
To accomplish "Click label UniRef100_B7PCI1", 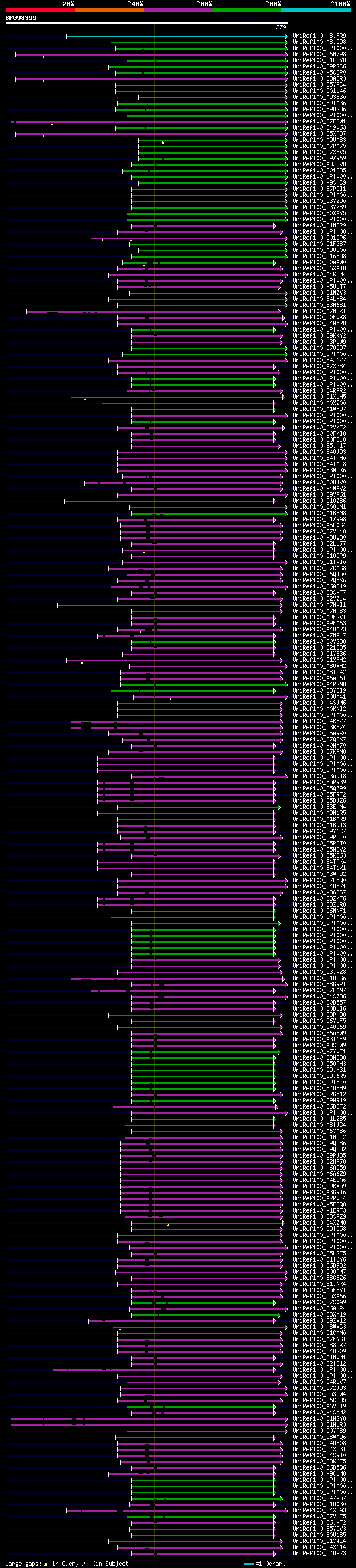I will [x=319, y=189].
